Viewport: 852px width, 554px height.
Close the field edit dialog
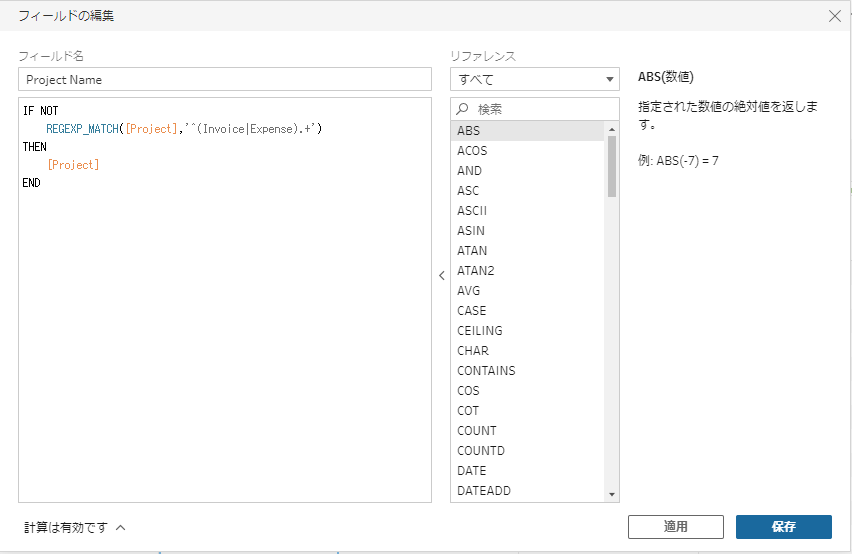coord(835,15)
